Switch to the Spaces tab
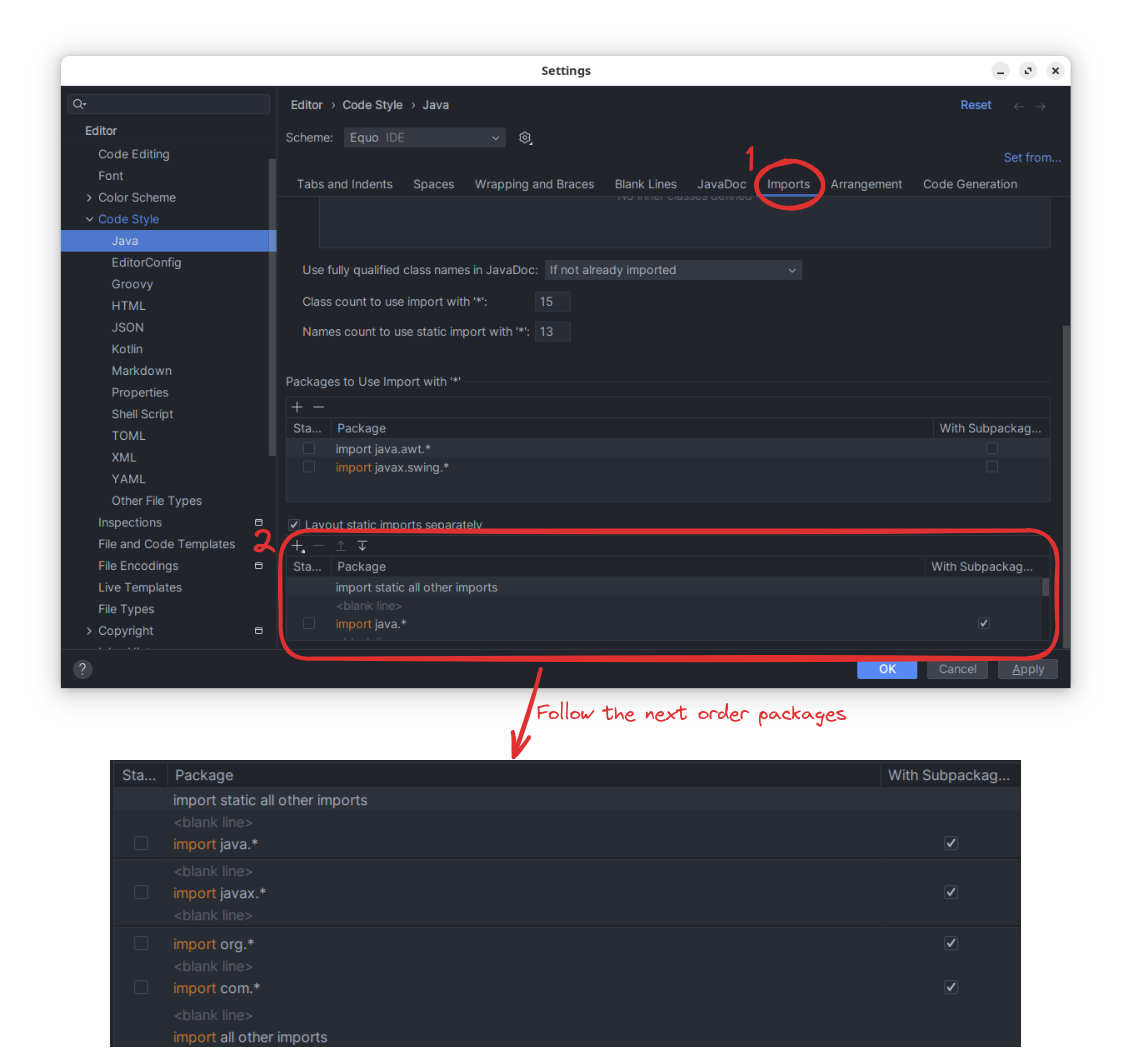Screen dimensions: 1131x1057 [434, 184]
